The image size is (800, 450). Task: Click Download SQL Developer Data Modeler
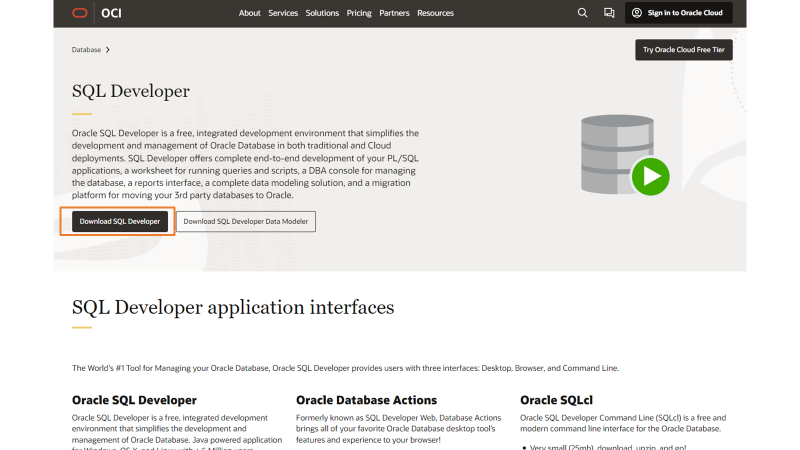coord(246,221)
